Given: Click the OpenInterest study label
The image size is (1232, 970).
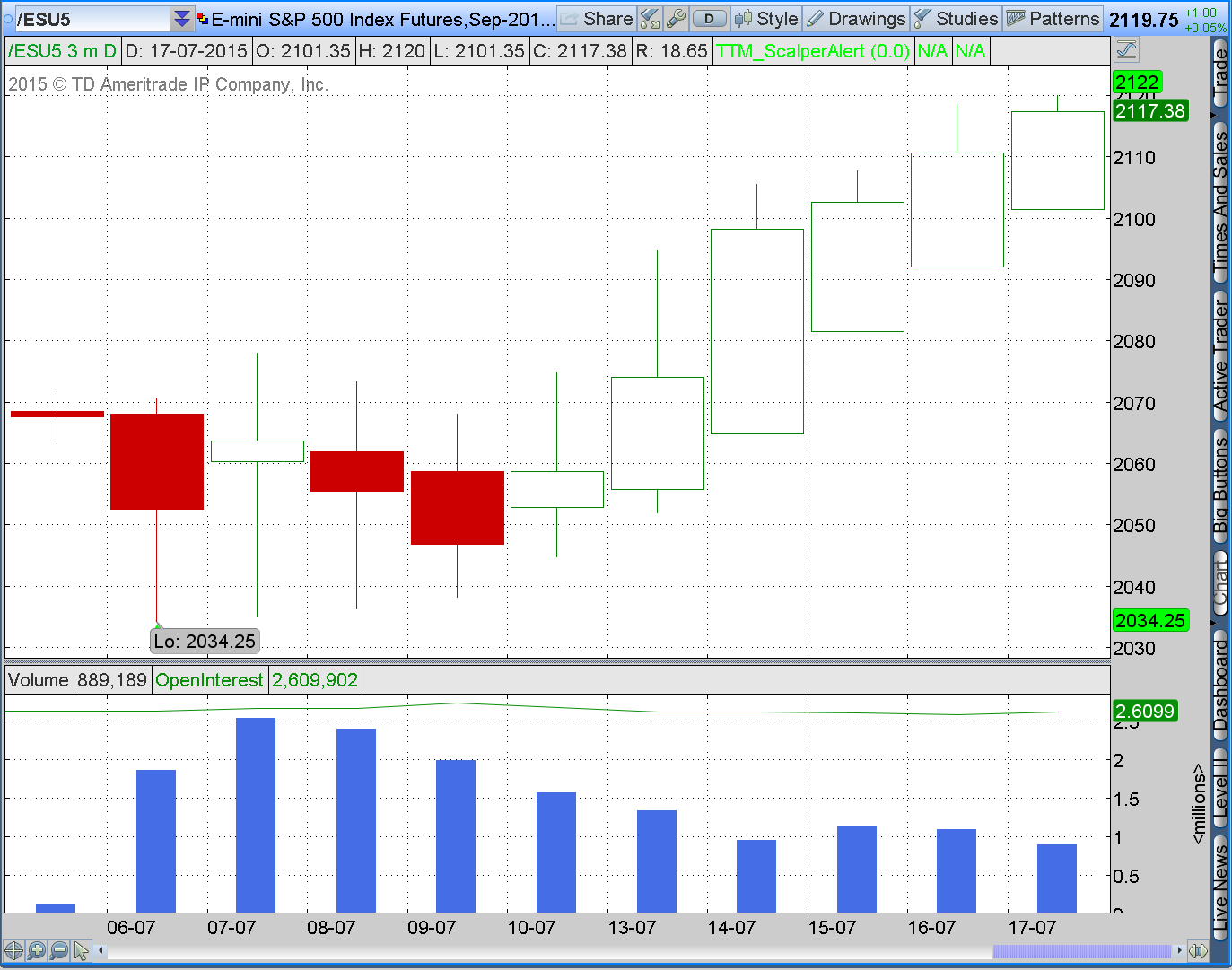Looking at the screenshot, I should coord(210,680).
